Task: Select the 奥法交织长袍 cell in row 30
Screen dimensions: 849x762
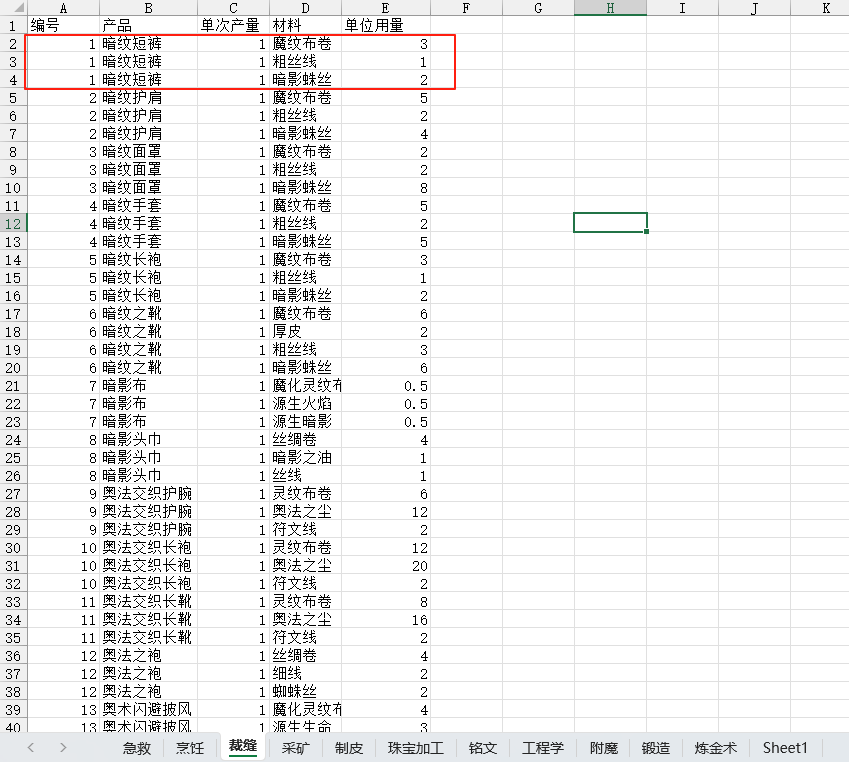Action: click(148, 548)
